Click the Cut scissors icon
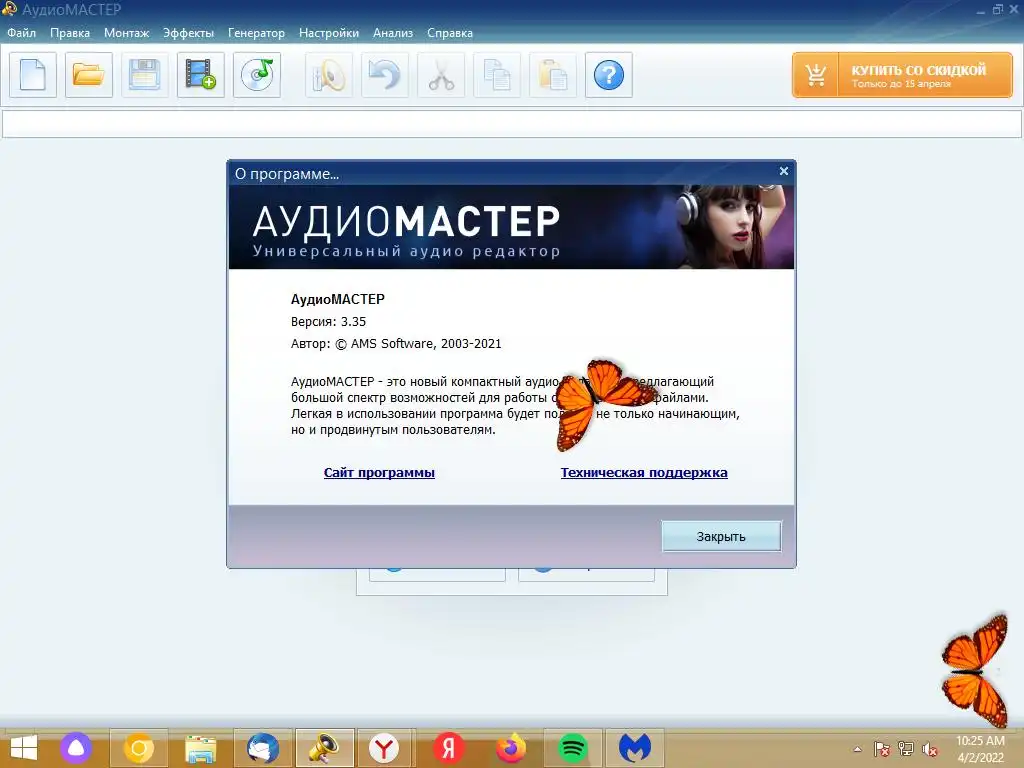Viewport: 1024px width, 768px height. point(441,75)
